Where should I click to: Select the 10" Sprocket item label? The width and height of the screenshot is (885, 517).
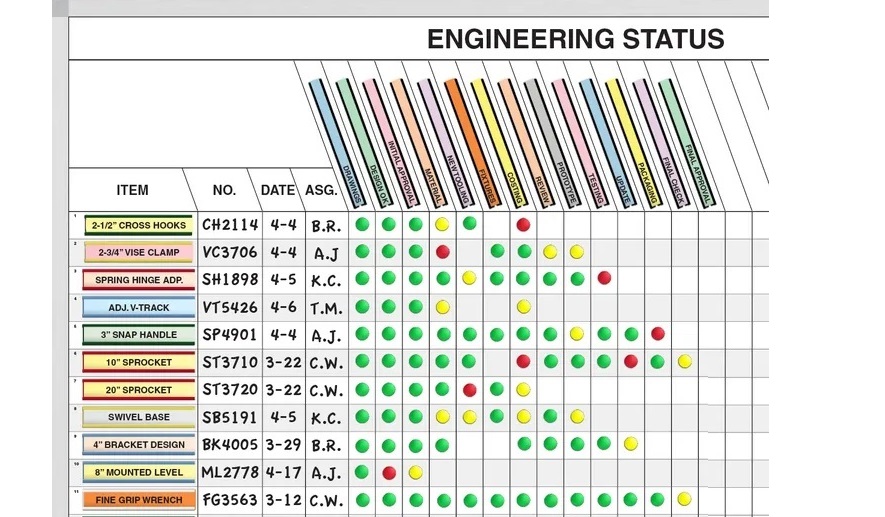139,362
